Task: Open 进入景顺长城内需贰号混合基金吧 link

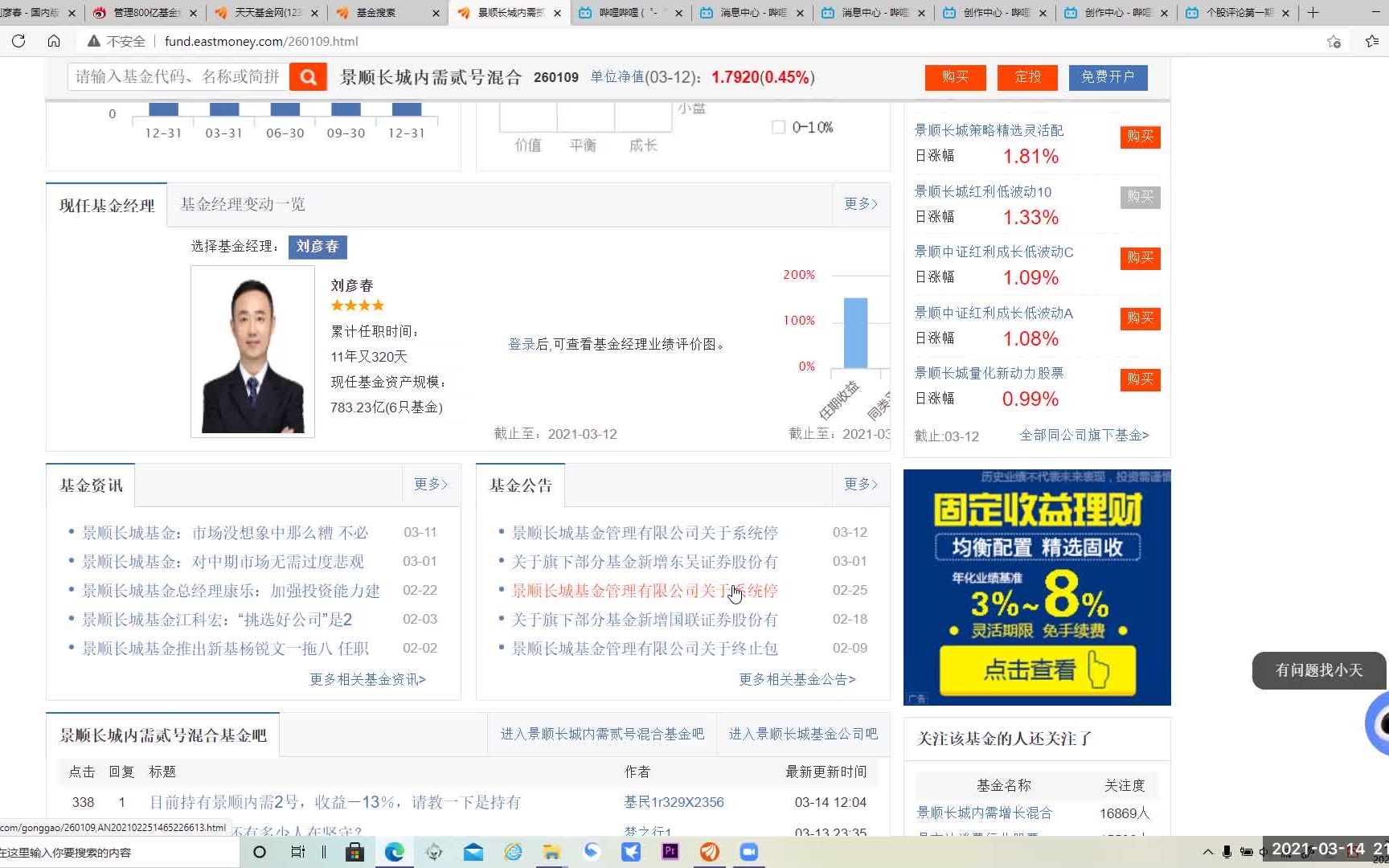Action: point(602,734)
